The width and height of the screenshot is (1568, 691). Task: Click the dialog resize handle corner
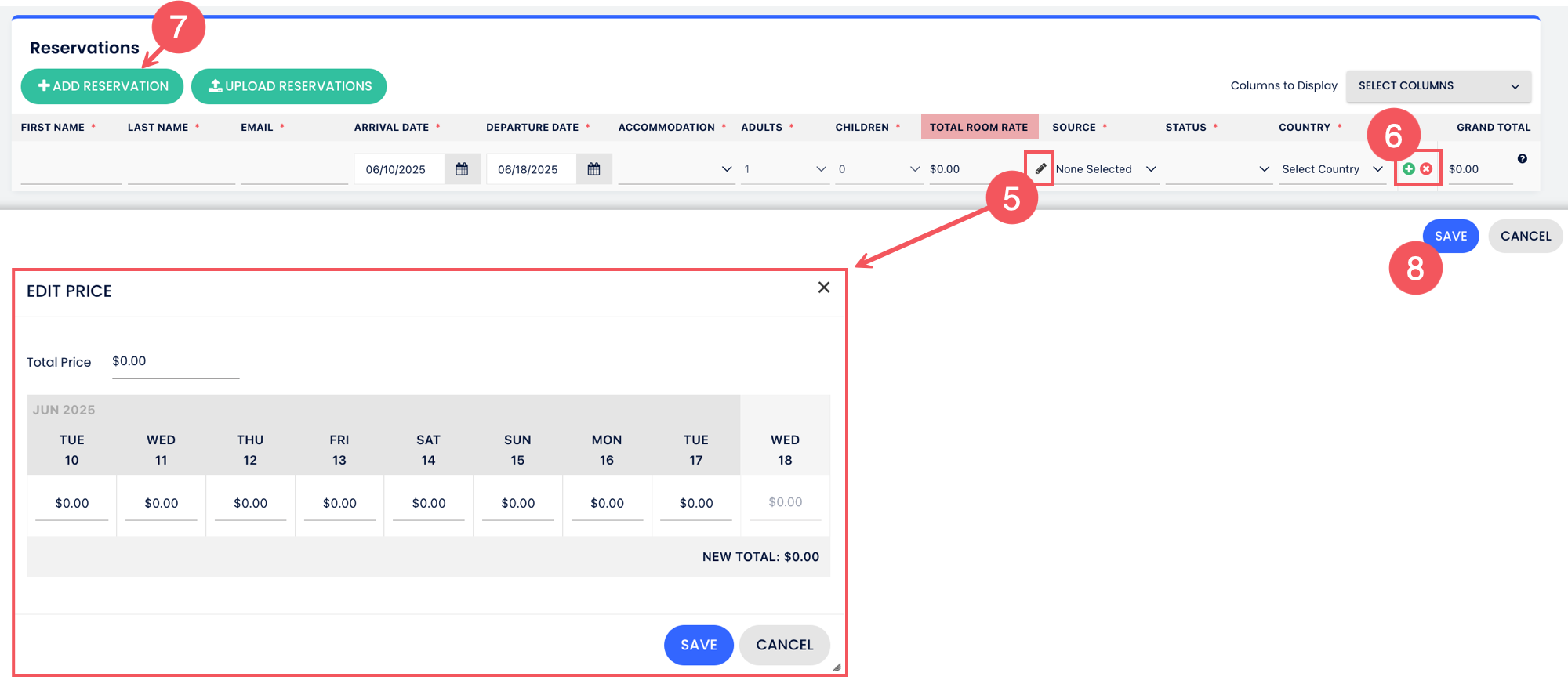click(x=837, y=667)
